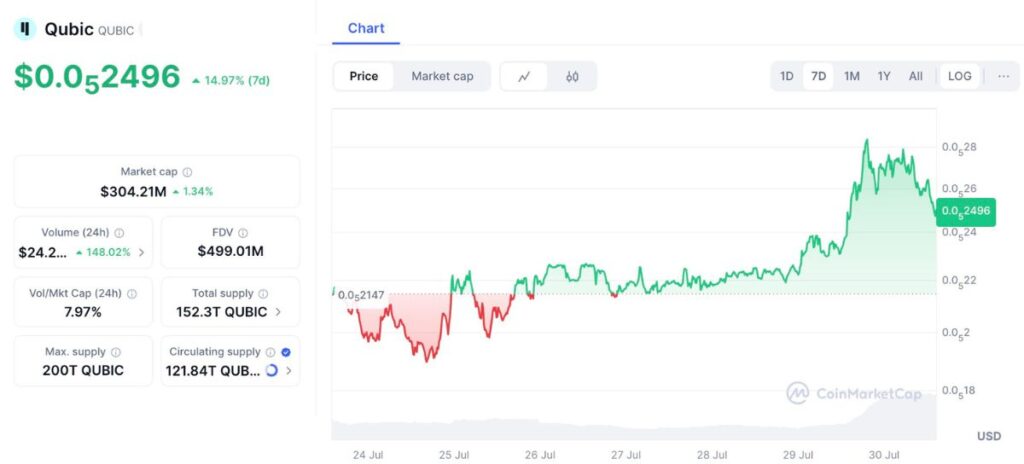Switch to line chart view icon
Viewport: 1024px width, 464px height.
524,76
